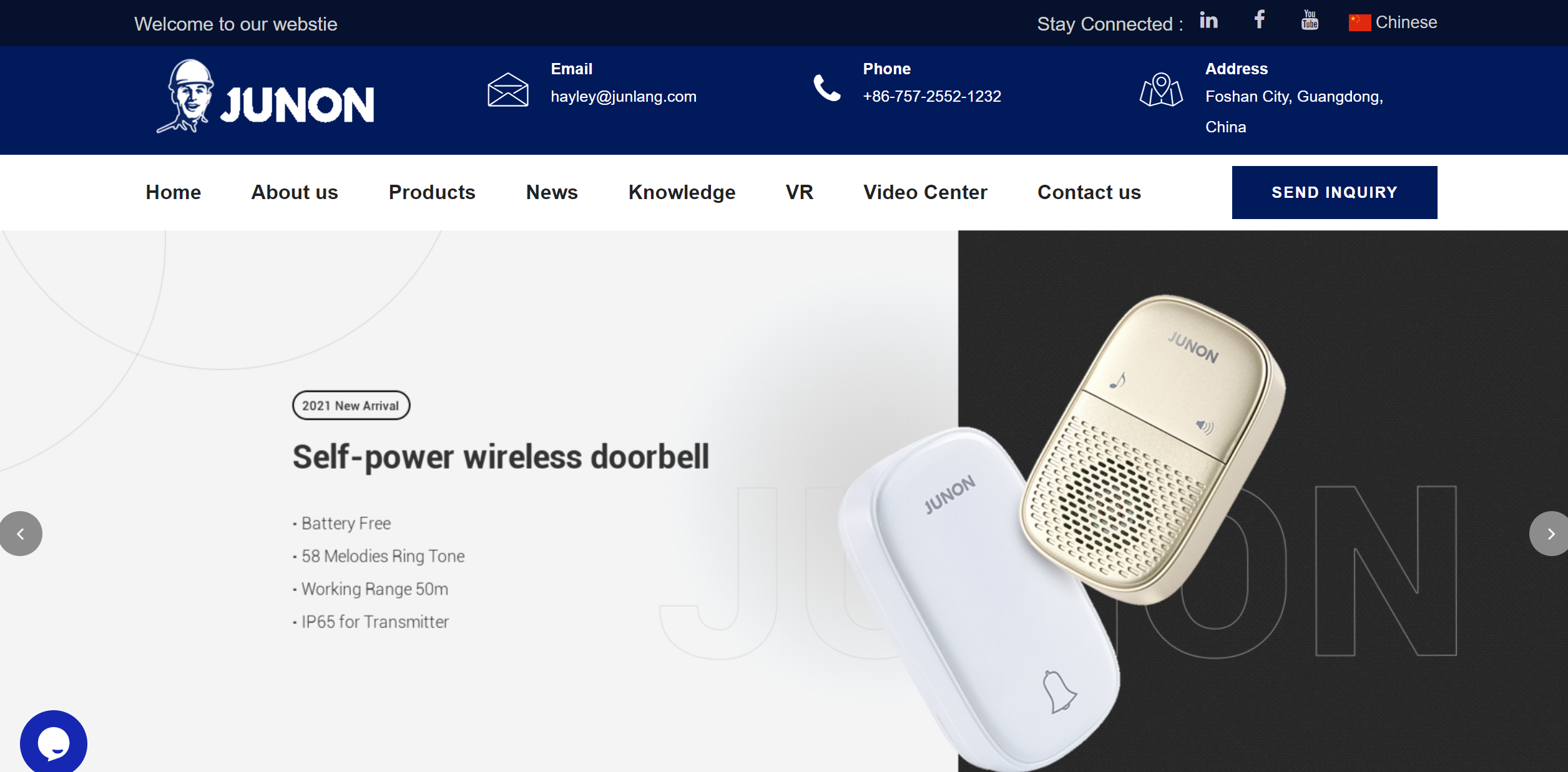Advance to next carousel slide
Viewport: 1568px width, 772px height.
[1549, 534]
